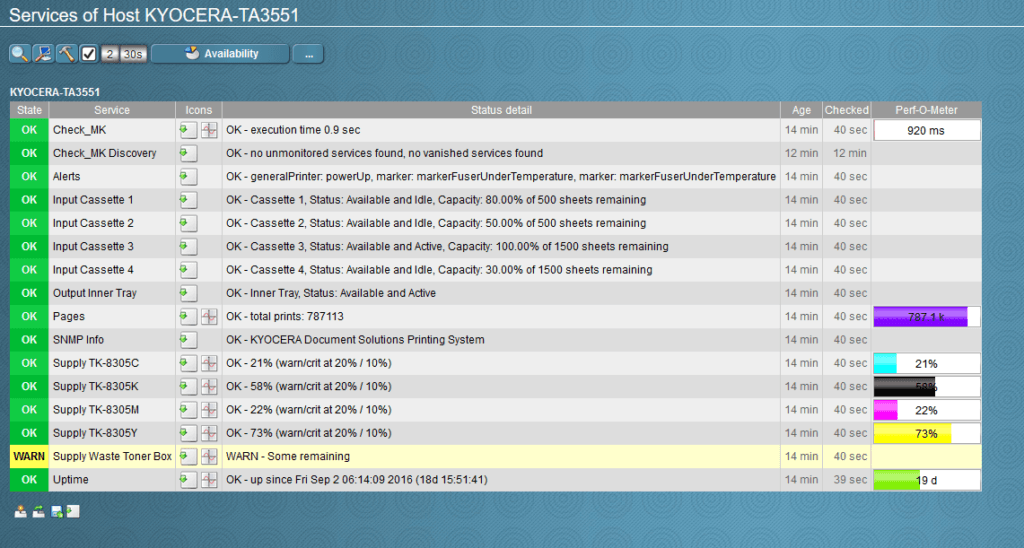Image resolution: width=1024 pixels, height=548 pixels.
Task: Open action menu icon for Supply TK-8305C
Action: pos(188,363)
